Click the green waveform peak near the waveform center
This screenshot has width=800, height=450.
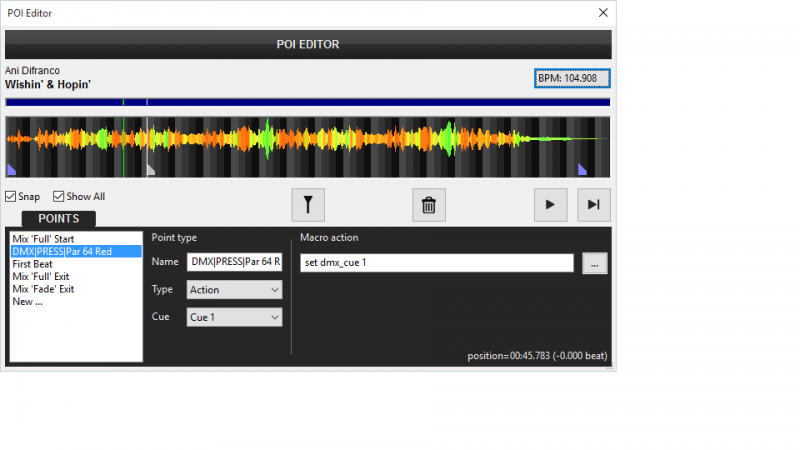click(267, 138)
